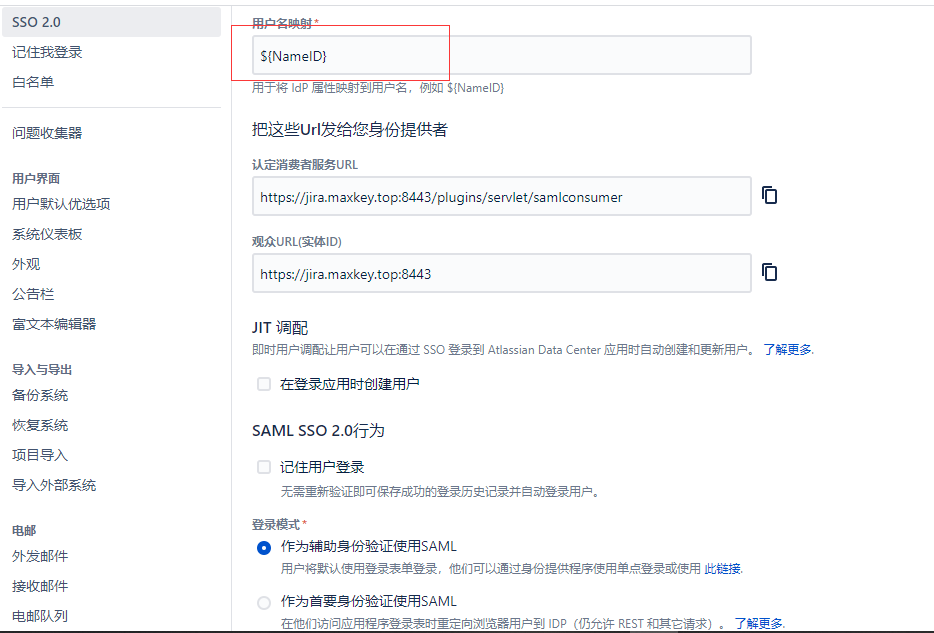Open 导入外部系统 page
The width and height of the screenshot is (934, 633).
[x=54, y=485]
